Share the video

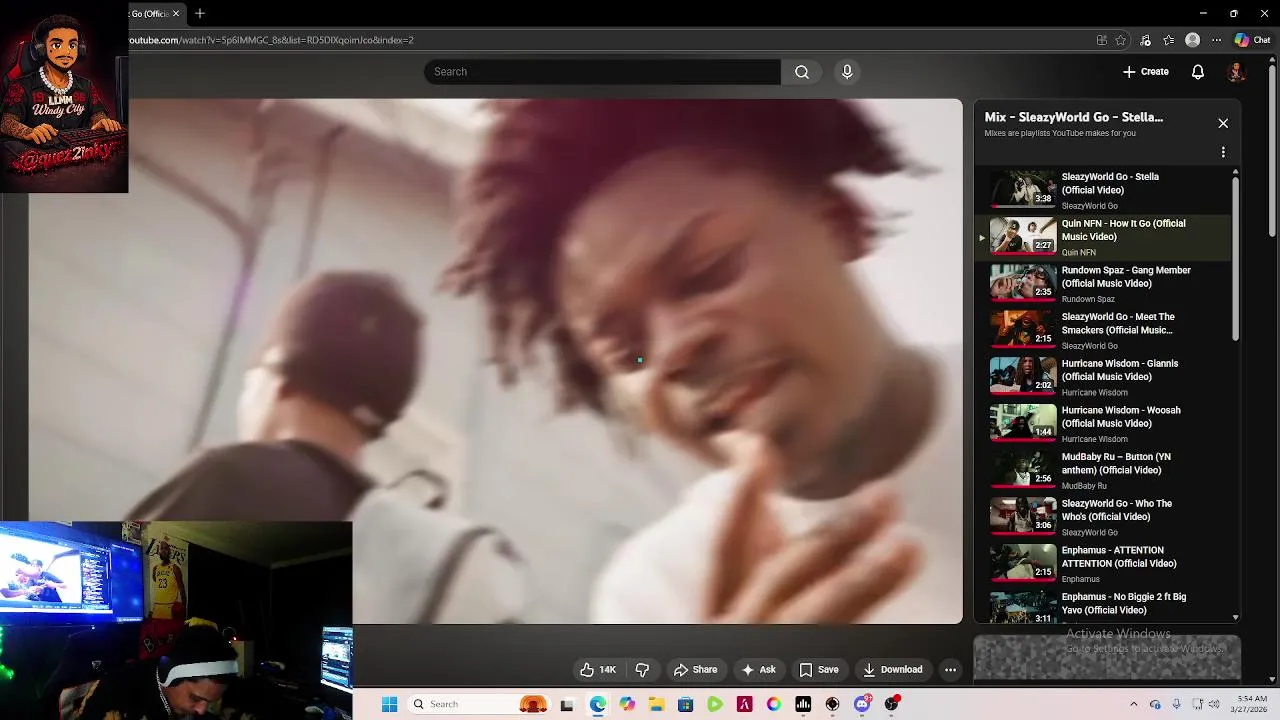[695, 670]
